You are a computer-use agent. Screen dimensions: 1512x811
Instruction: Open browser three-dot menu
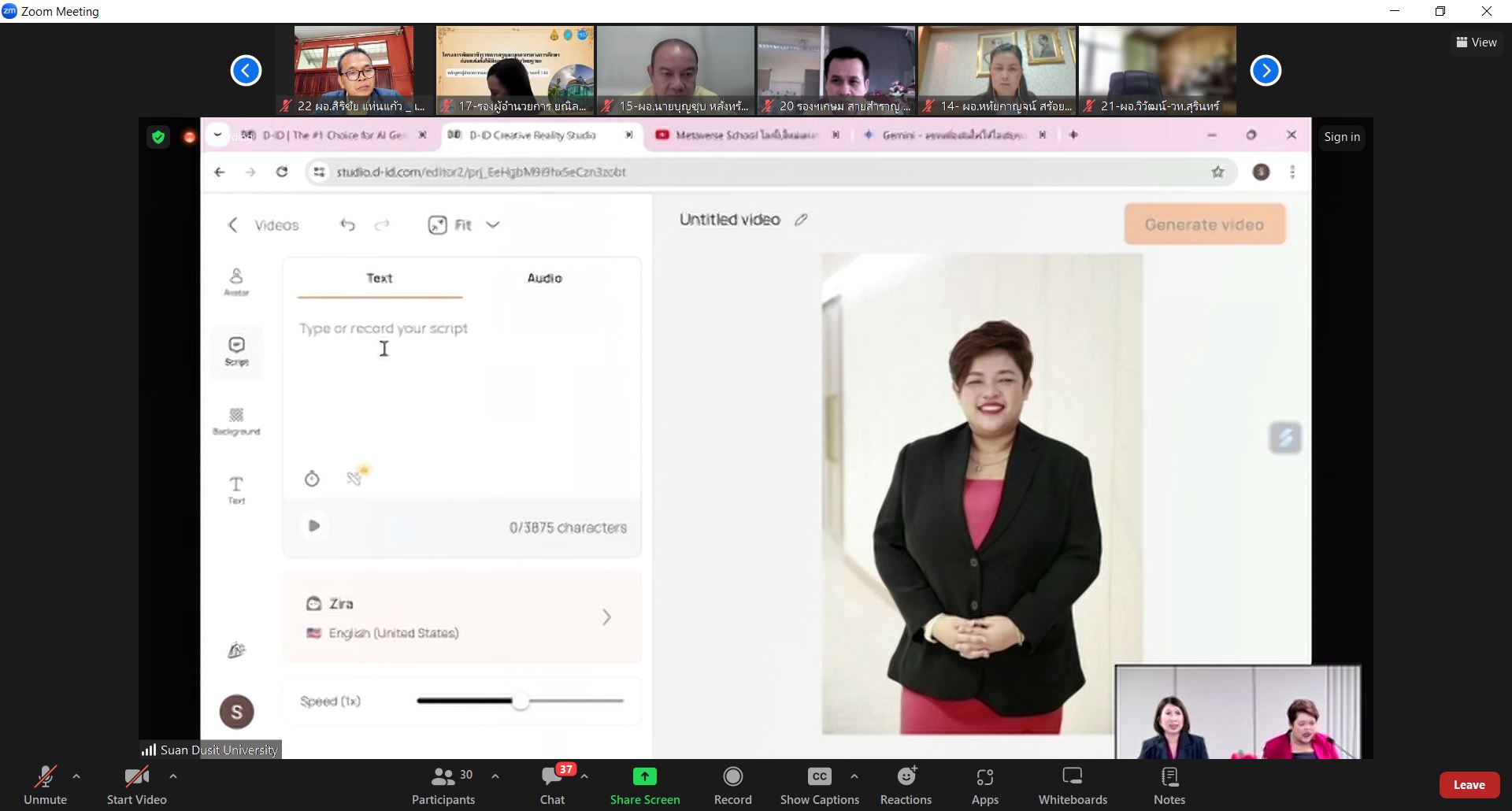(1292, 172)
